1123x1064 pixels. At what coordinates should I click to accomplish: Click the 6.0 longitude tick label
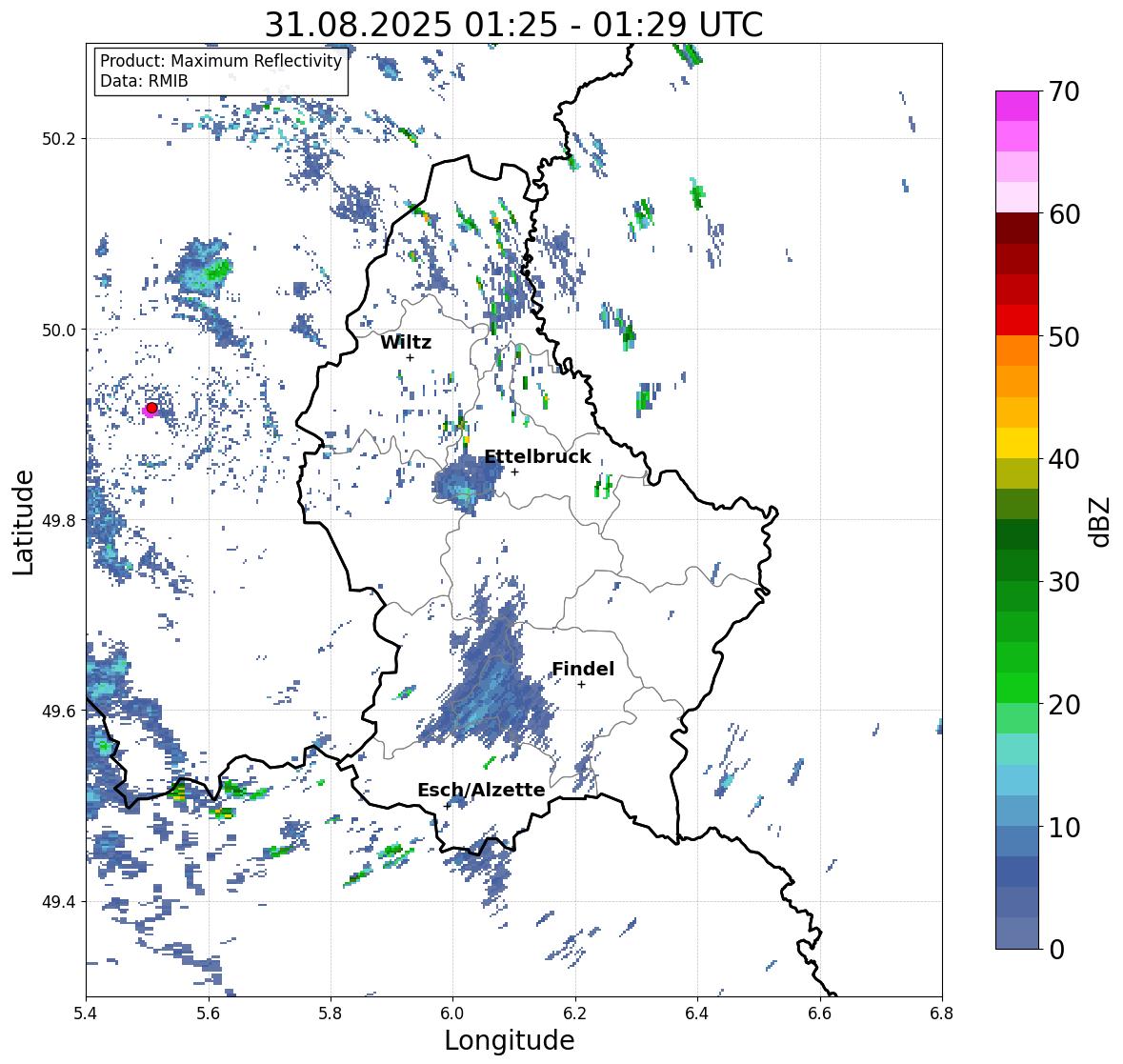tap(452, 1014)
